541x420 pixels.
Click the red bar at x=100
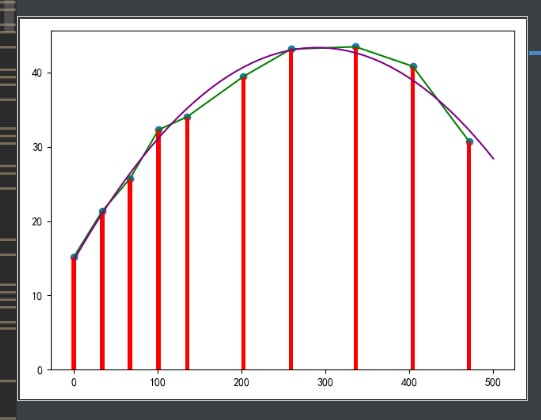[158, 250]
